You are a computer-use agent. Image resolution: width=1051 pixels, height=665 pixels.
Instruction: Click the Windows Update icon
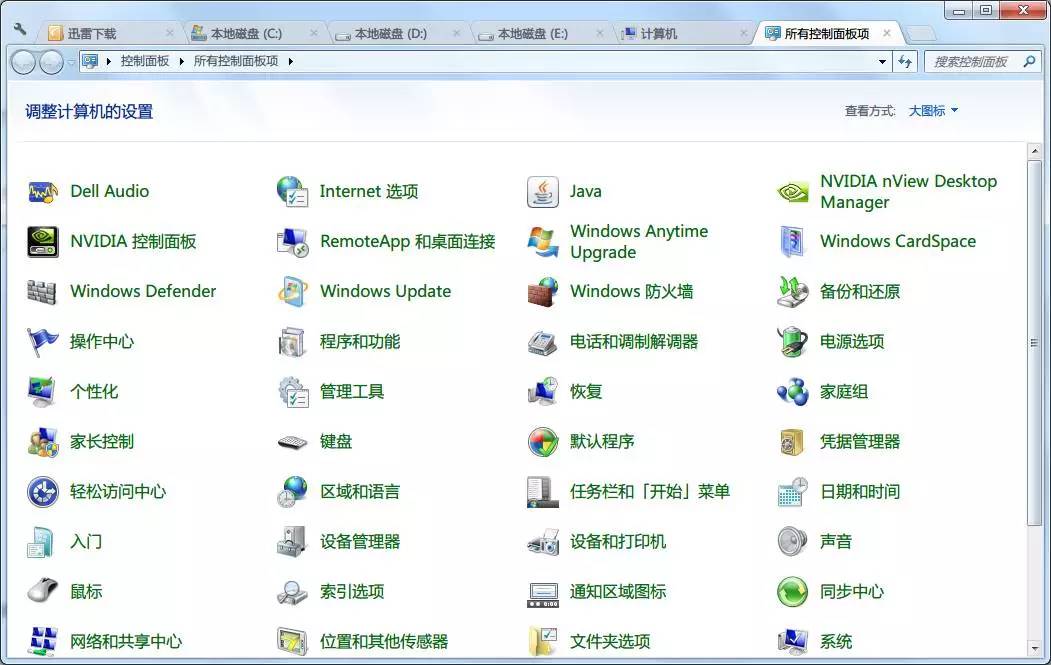pyautogui.click(x=292, y=292)
